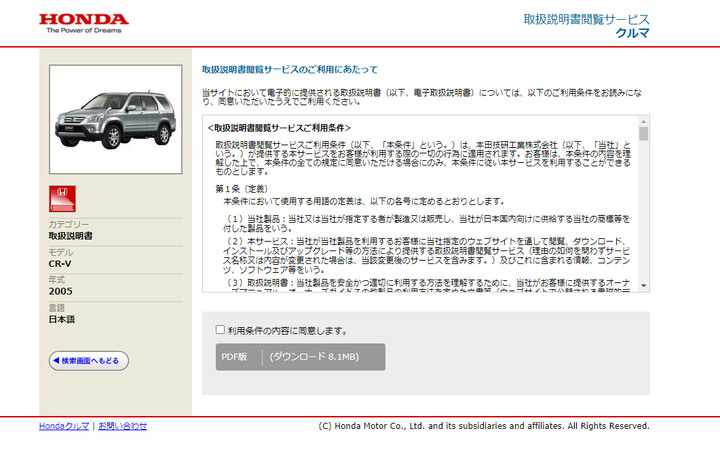This screenshot has width=720, height=450.
Task: Open the お問い合わせ footer link
Action: point(123,426)
